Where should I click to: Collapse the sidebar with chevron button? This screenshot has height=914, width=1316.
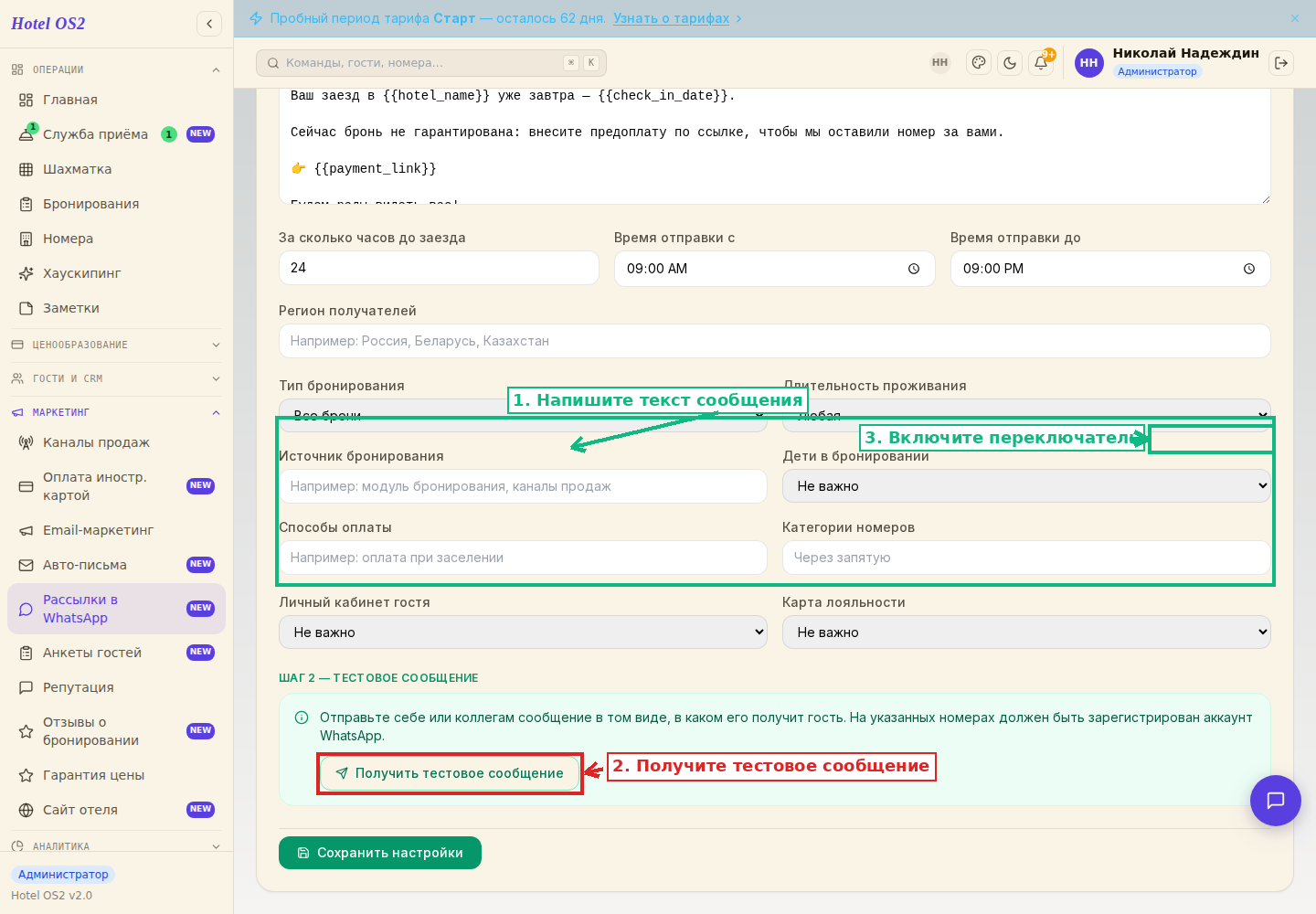209,24
